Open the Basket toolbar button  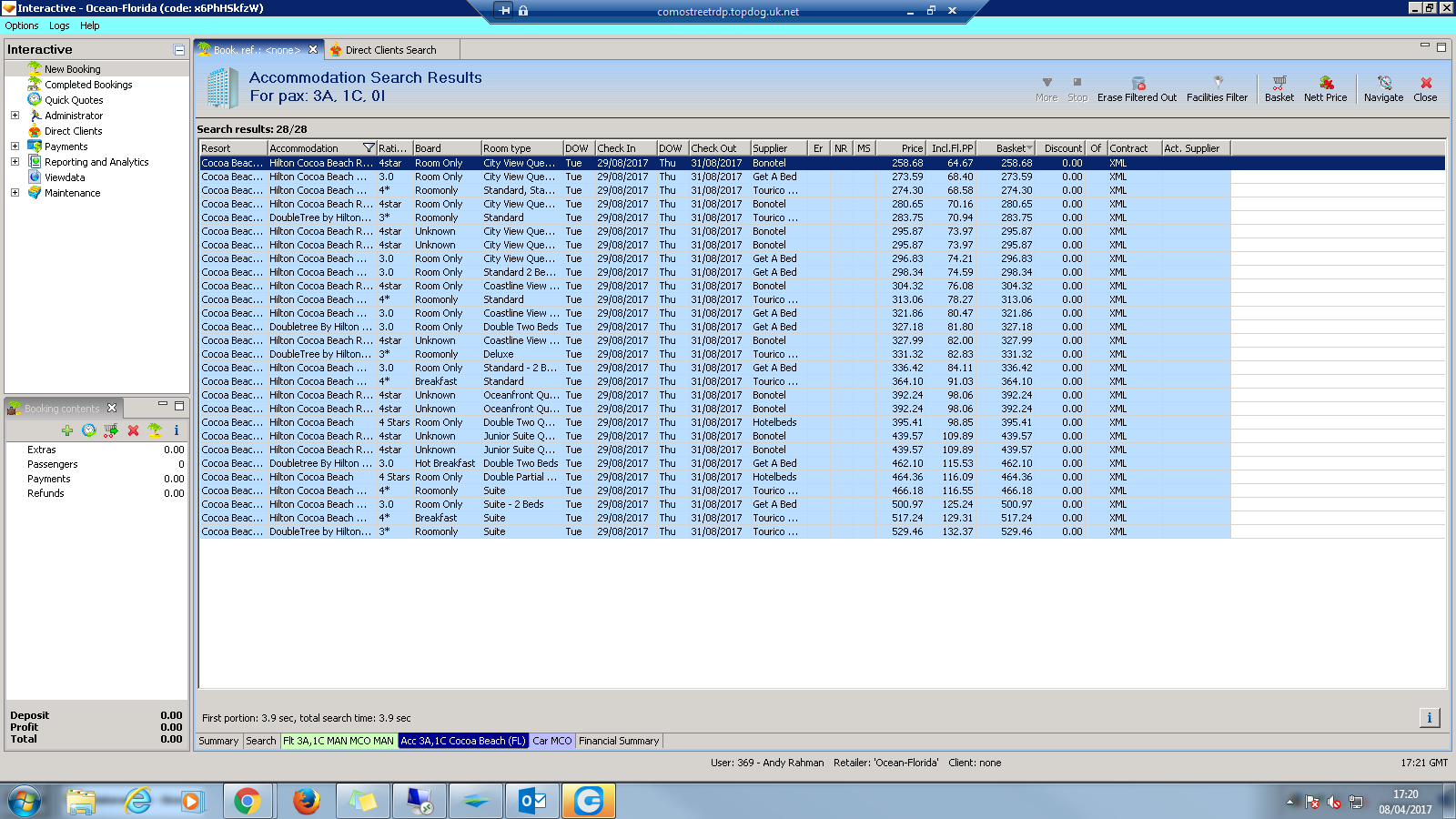(x=1279, y=88)
